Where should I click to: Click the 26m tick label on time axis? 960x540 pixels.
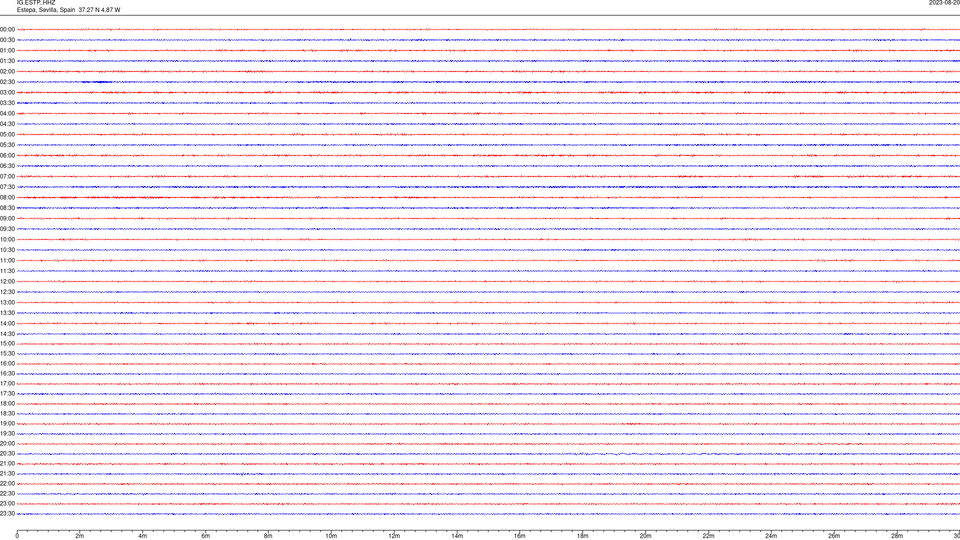point(834,536)
